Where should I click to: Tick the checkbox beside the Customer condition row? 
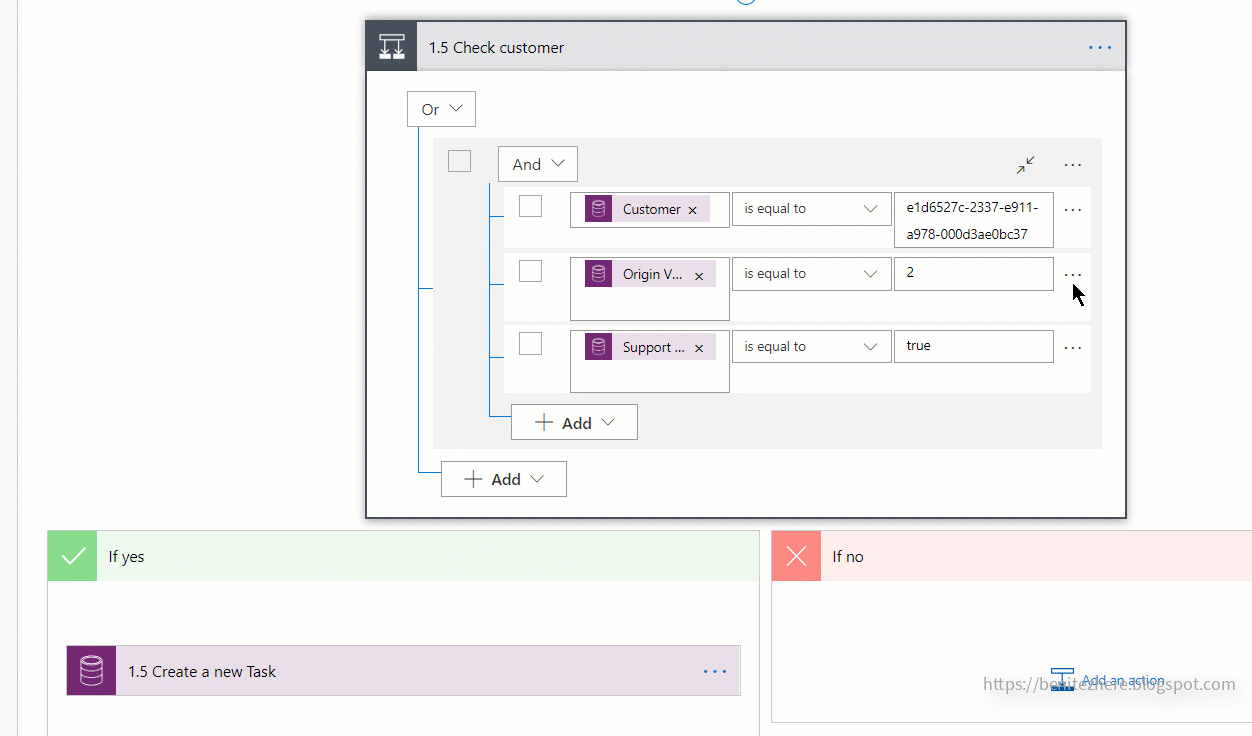tap(530, 205)
